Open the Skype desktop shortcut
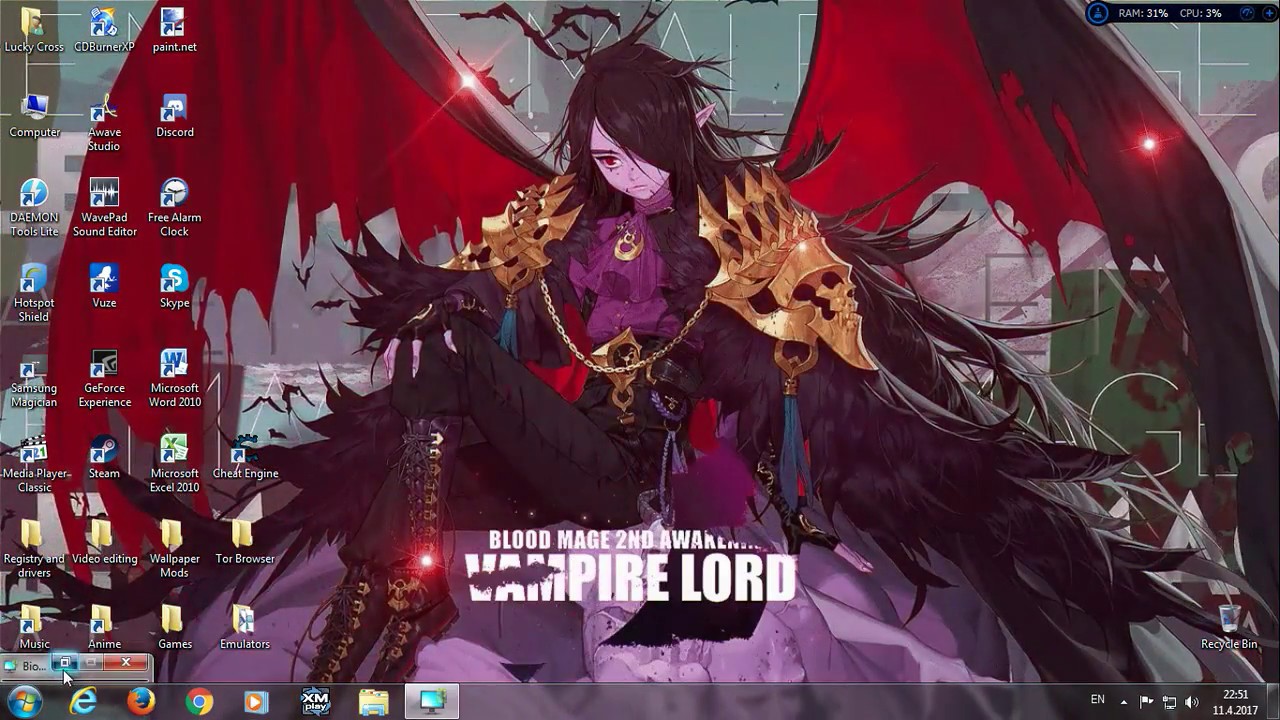This screenshot has height=720, width=1280. [174, 286]
